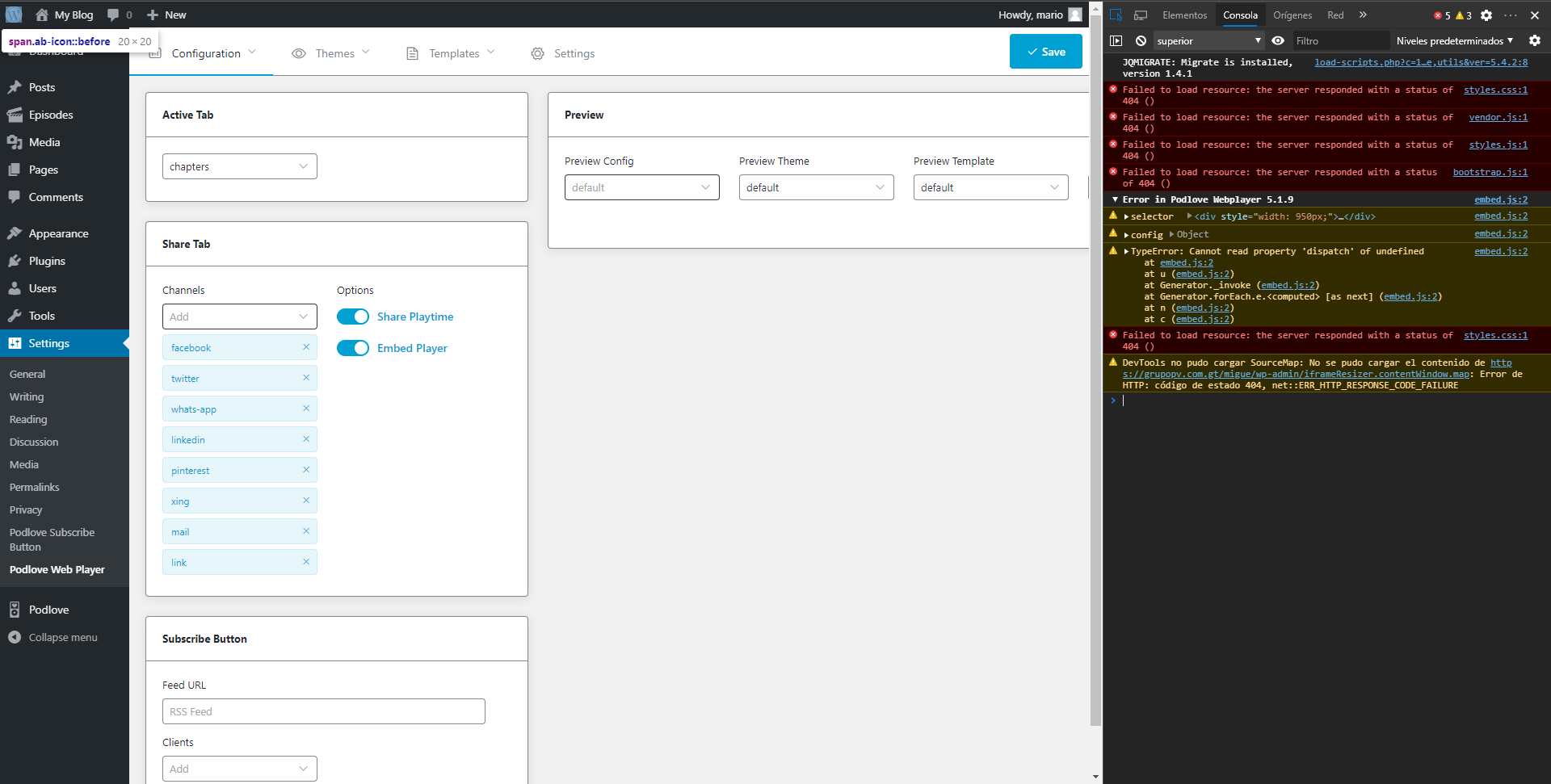
Task: Open My Blog home icon
Action: [42, 15]
